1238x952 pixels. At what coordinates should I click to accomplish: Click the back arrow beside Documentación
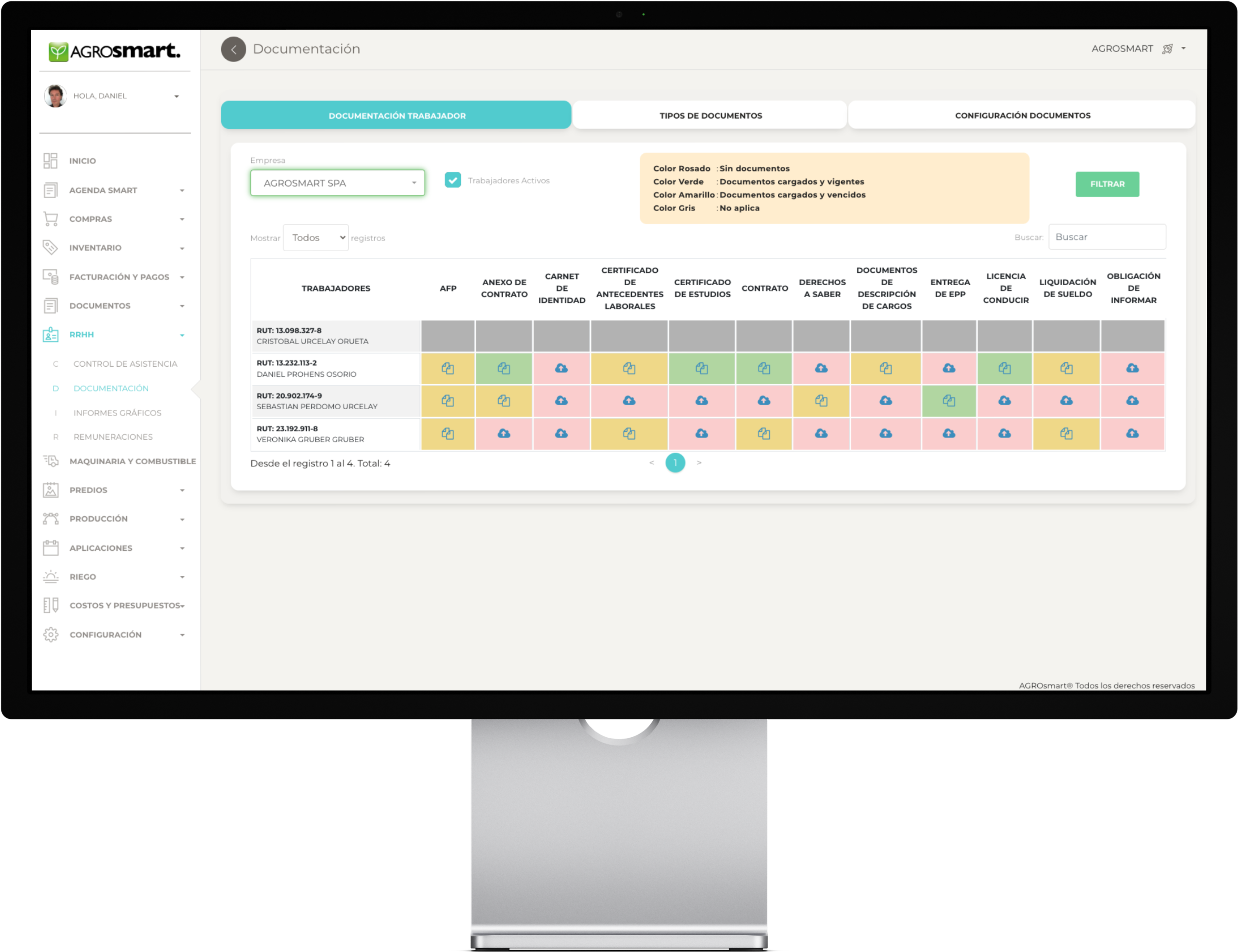click(x=233, y=49)
